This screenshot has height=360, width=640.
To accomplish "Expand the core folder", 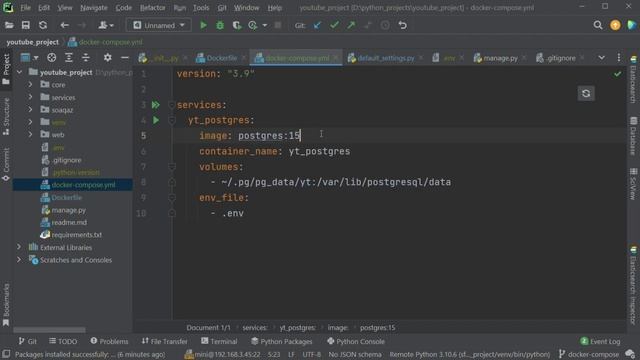I will tap(30, 85).
